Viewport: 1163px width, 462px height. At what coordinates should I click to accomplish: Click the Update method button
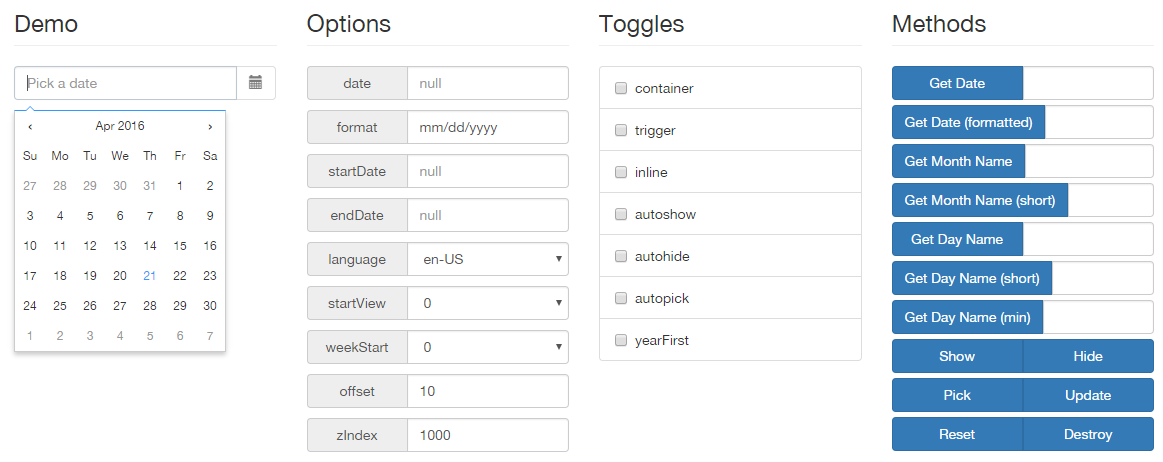click(1088, 395)
